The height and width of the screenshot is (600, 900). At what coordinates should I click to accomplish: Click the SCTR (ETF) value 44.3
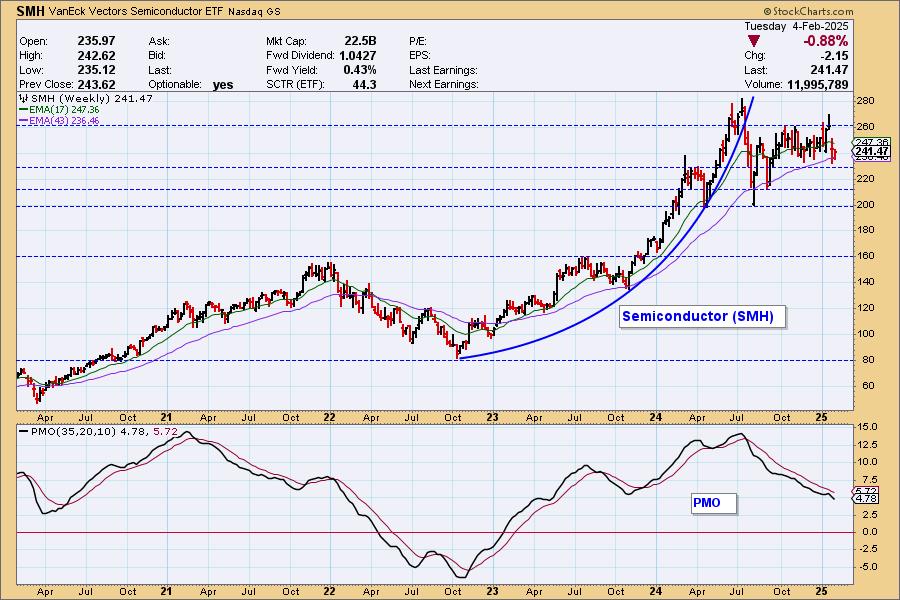click(364, 84)
